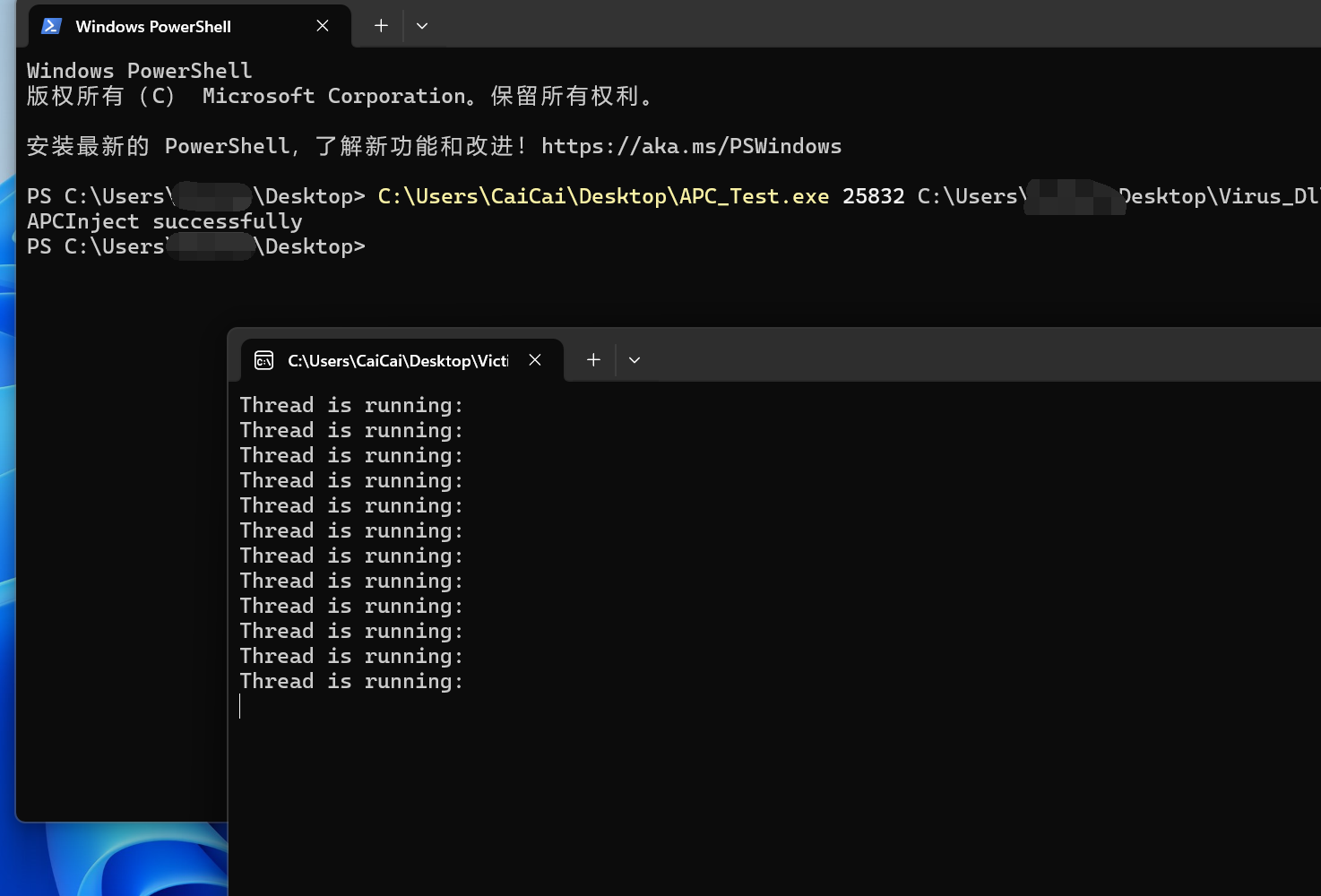Click the last "Thread is running:" line
1321x896 pixels.
point(351,681)
